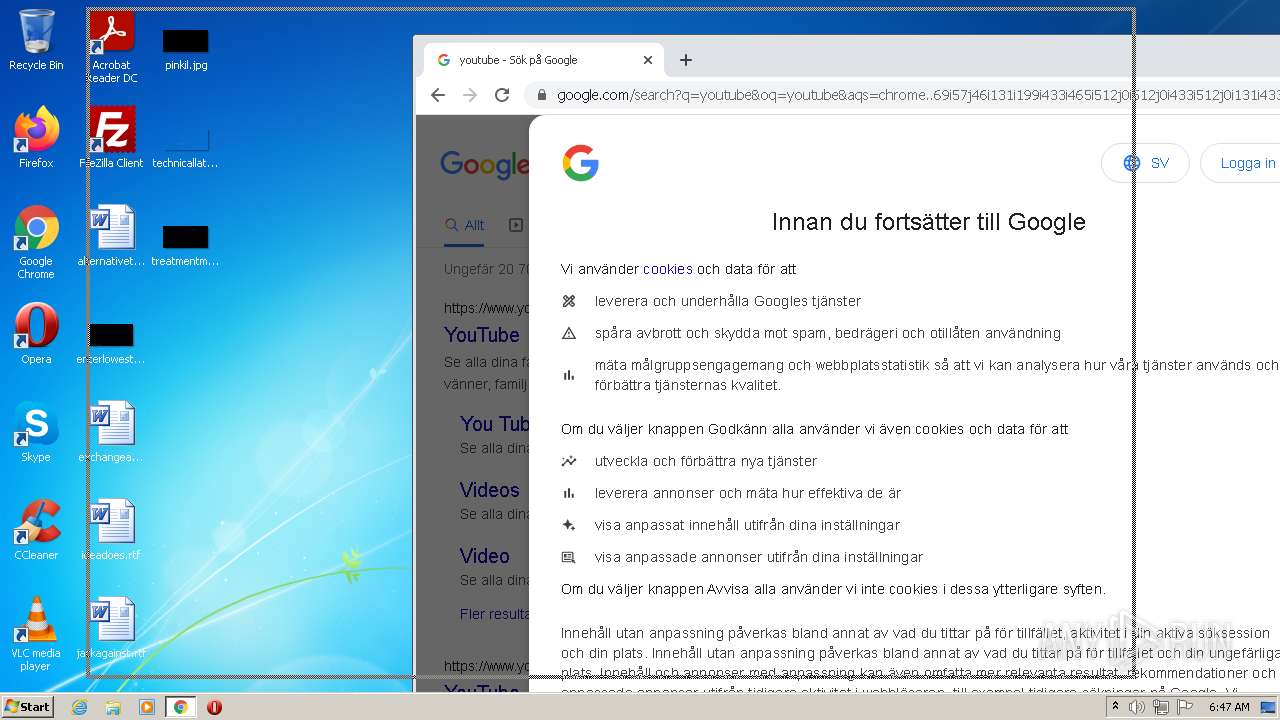Screen dimensions: 1280x720
Task: Open the volume speaker tray icon
Action: click(x=1137, y=707)
